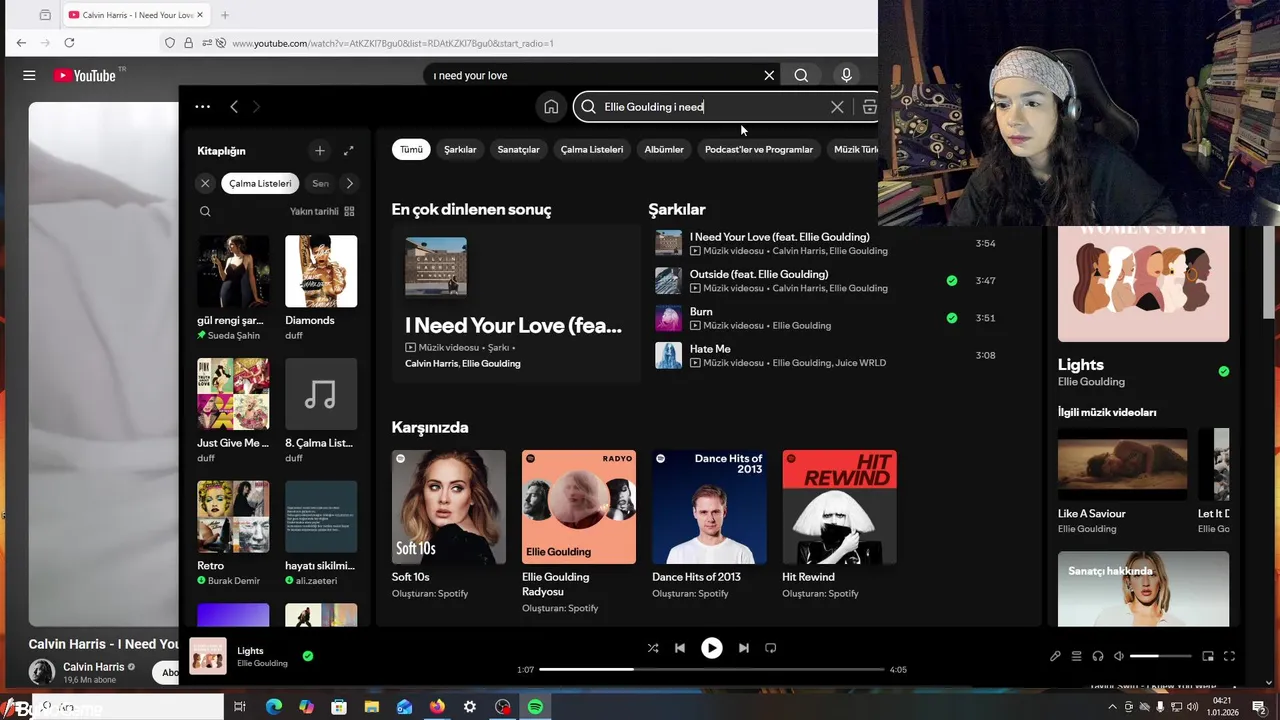The width and height of the screenshot is (1280, 720).
Task: Switch to Çalma Listeleri results tab
Action: (592, 149)
